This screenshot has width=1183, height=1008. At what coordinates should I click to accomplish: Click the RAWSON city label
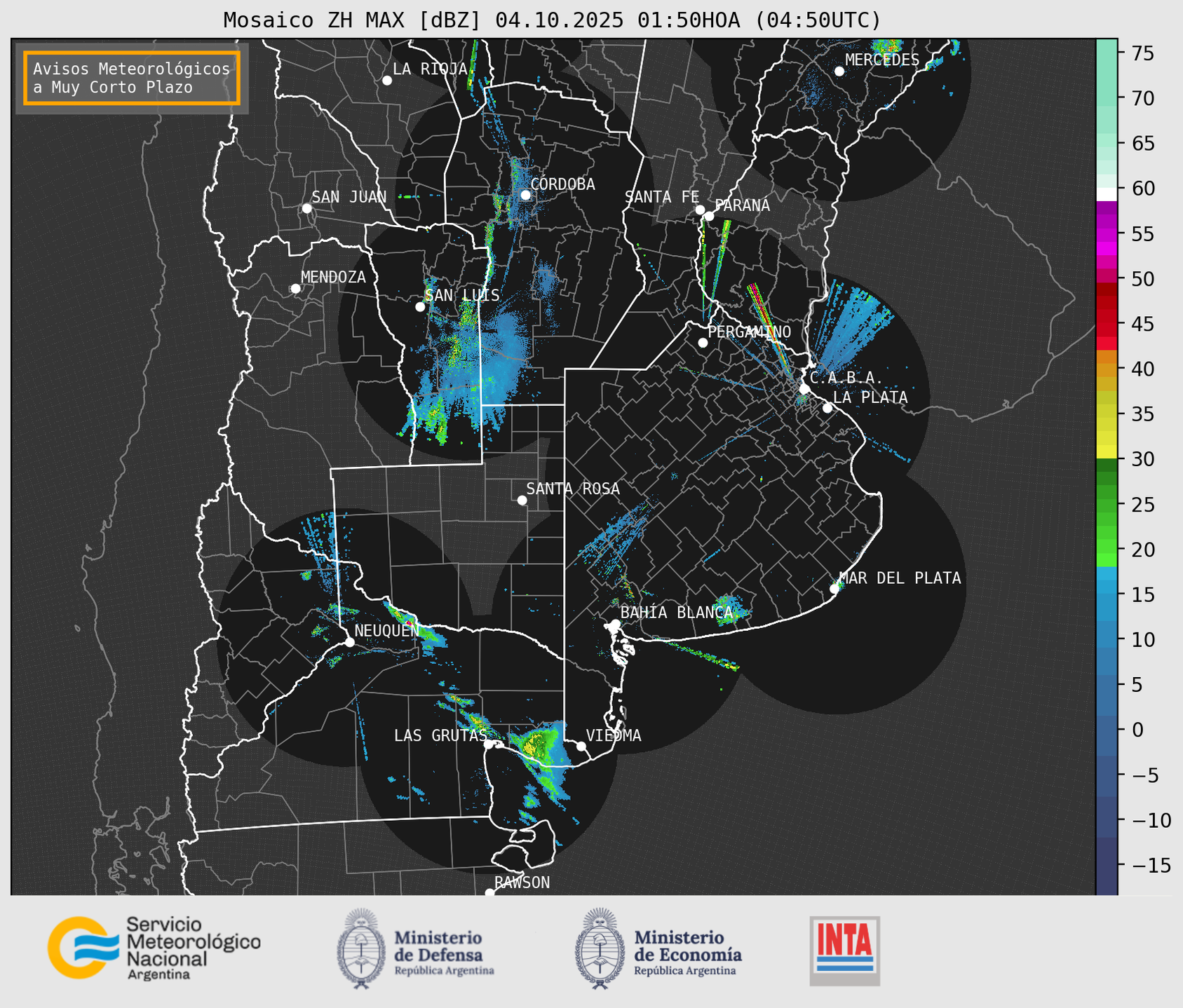[522, 883]
